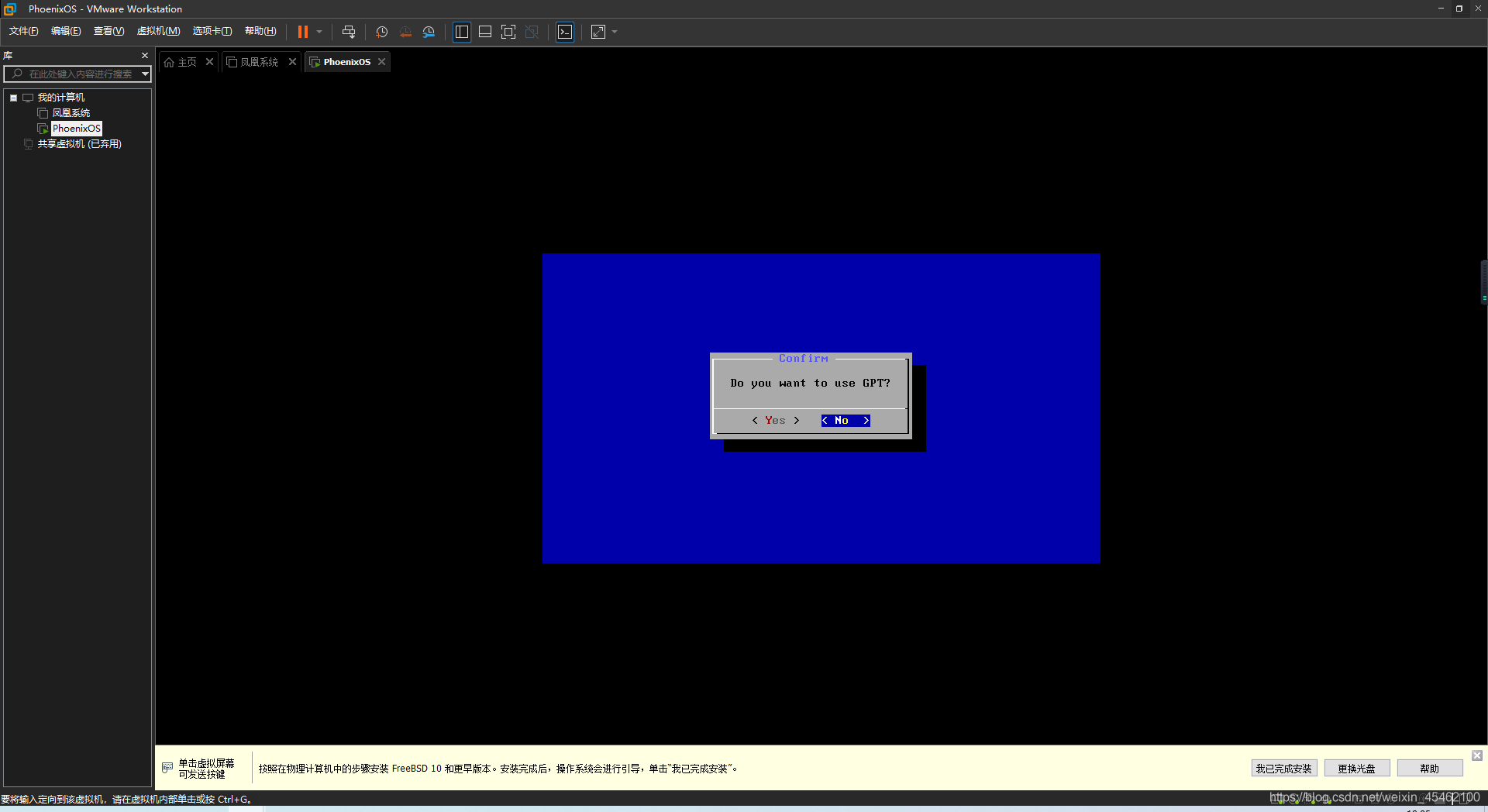Open the snapshot manager
The image size is (1488, 812).
429,32
